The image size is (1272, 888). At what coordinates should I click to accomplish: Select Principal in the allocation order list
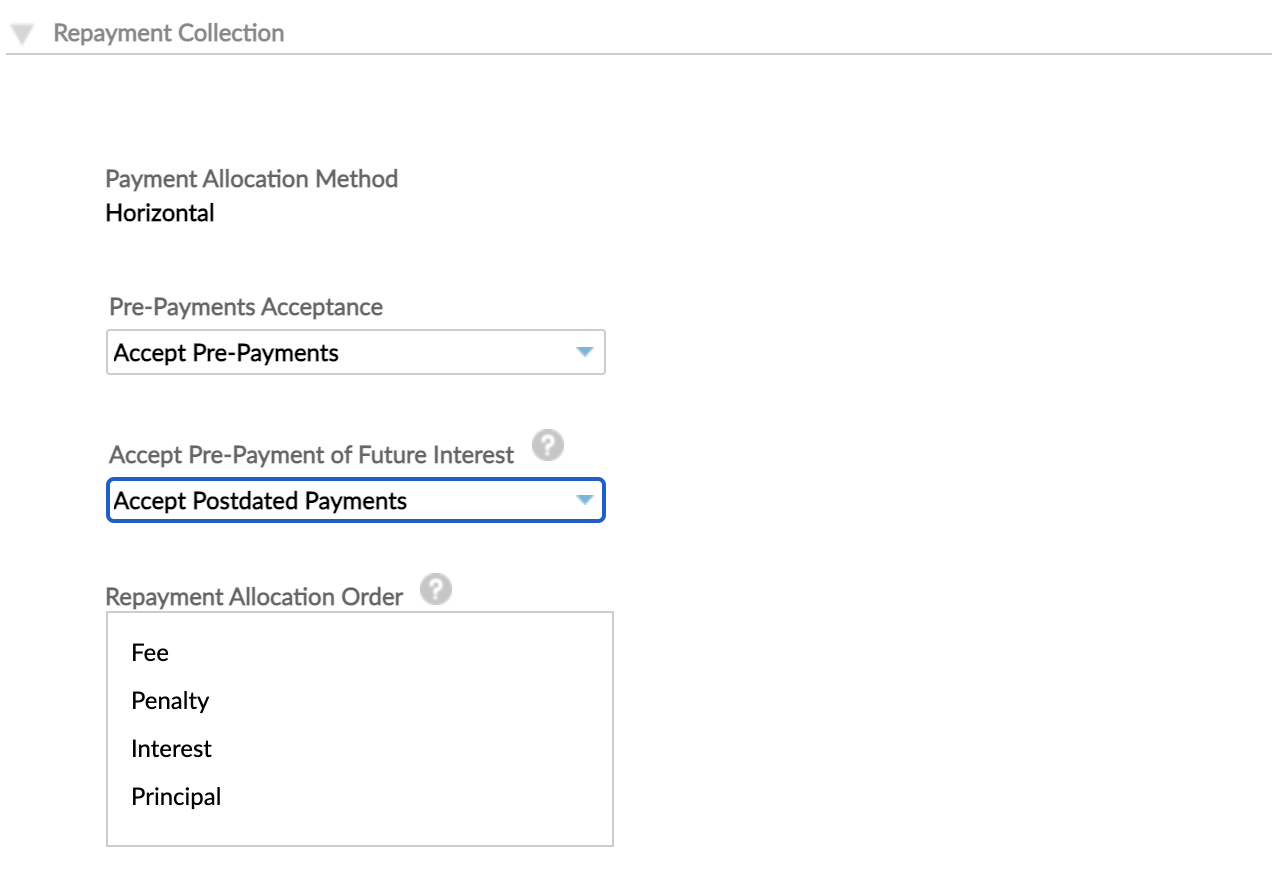(176, 797)
